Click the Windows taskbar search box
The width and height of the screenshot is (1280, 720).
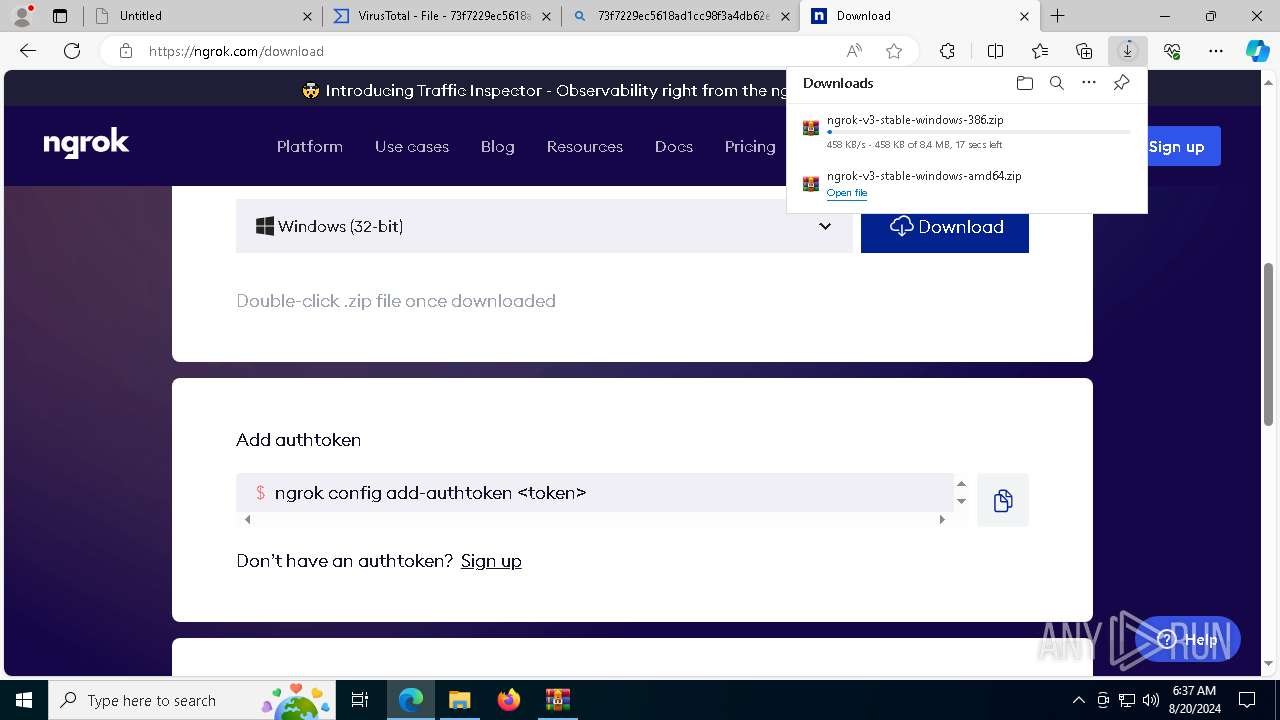192,700
